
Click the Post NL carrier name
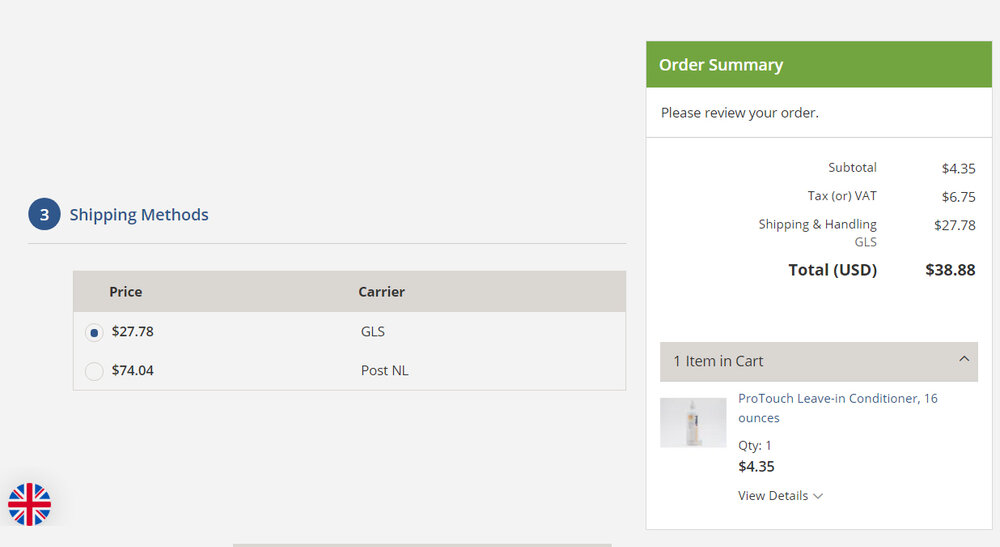[384, 371]
